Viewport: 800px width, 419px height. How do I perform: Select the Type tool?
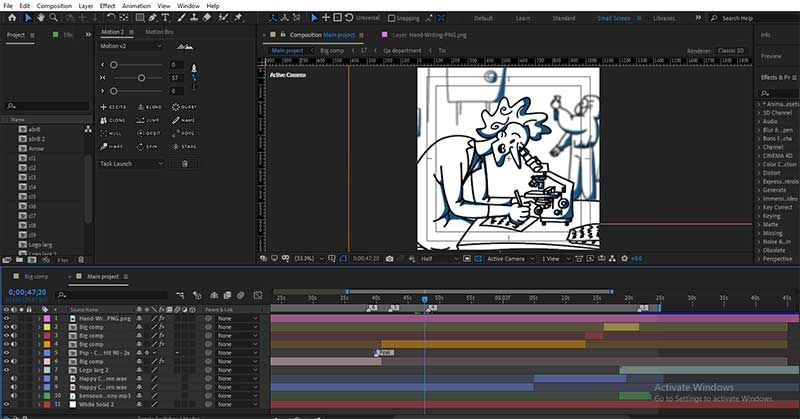(x=165, y=17)
